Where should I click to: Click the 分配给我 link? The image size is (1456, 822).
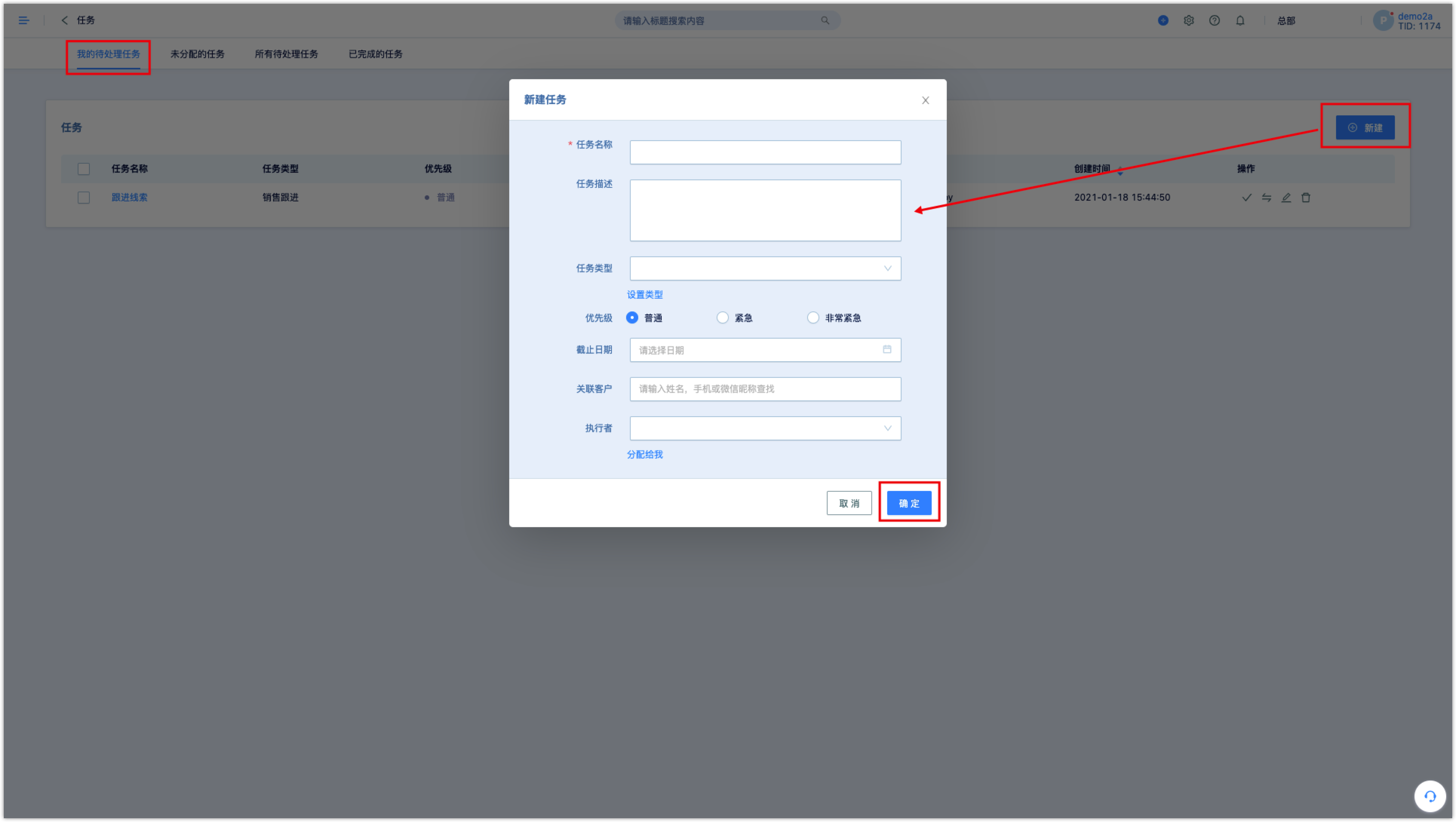(644, 454)
